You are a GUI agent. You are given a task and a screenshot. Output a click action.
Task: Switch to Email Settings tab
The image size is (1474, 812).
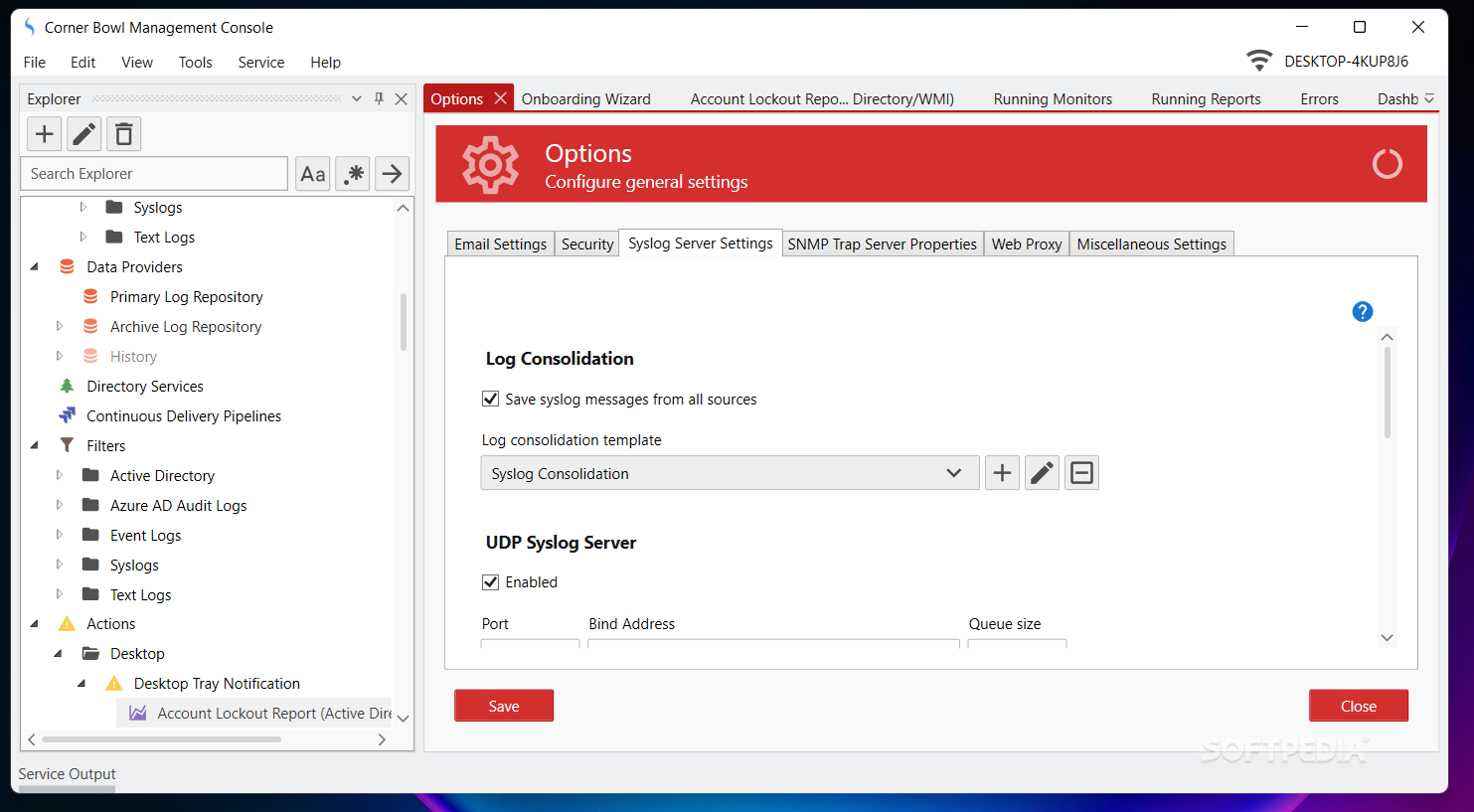click(501, 244)
